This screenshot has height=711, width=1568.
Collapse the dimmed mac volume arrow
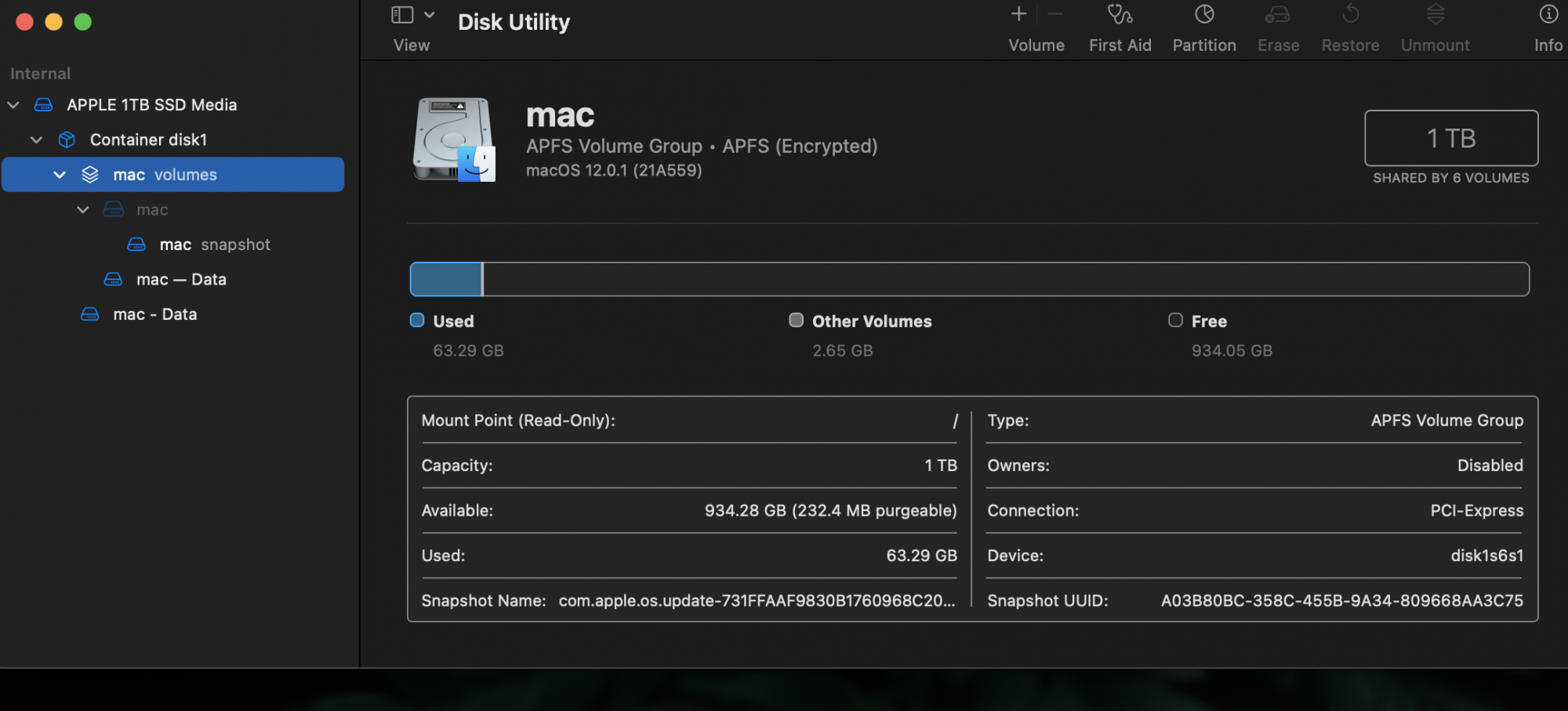point(83,209)
